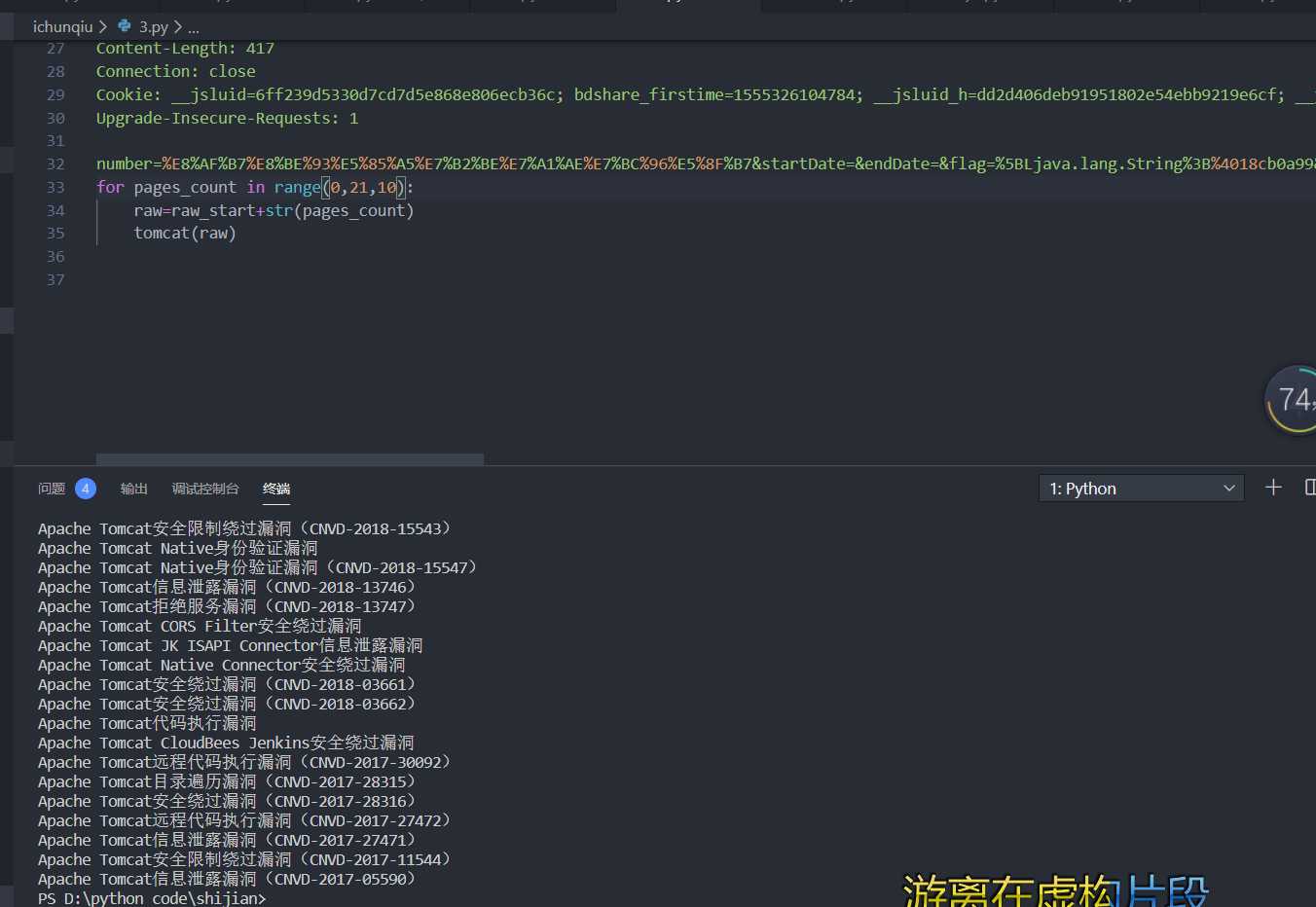Click the Cookie header line
This screenshot has height=907, width=1316.
(706, 94)
